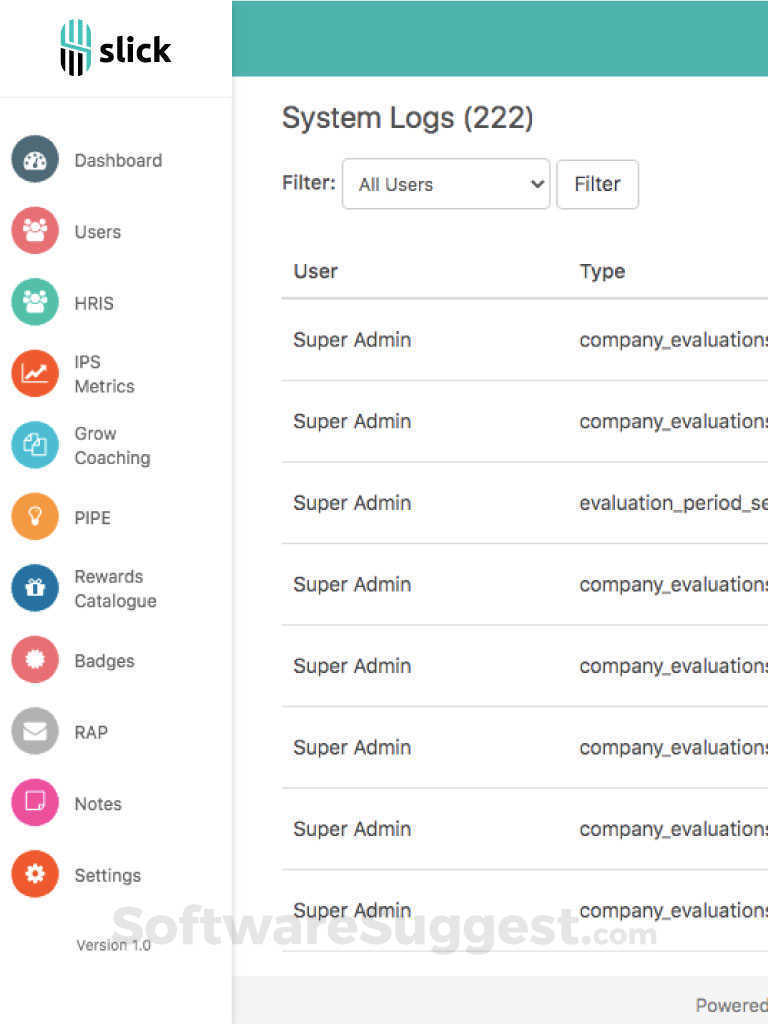Expand the user selection combo box chevron

pyautogui.click(x=537, y=184)
